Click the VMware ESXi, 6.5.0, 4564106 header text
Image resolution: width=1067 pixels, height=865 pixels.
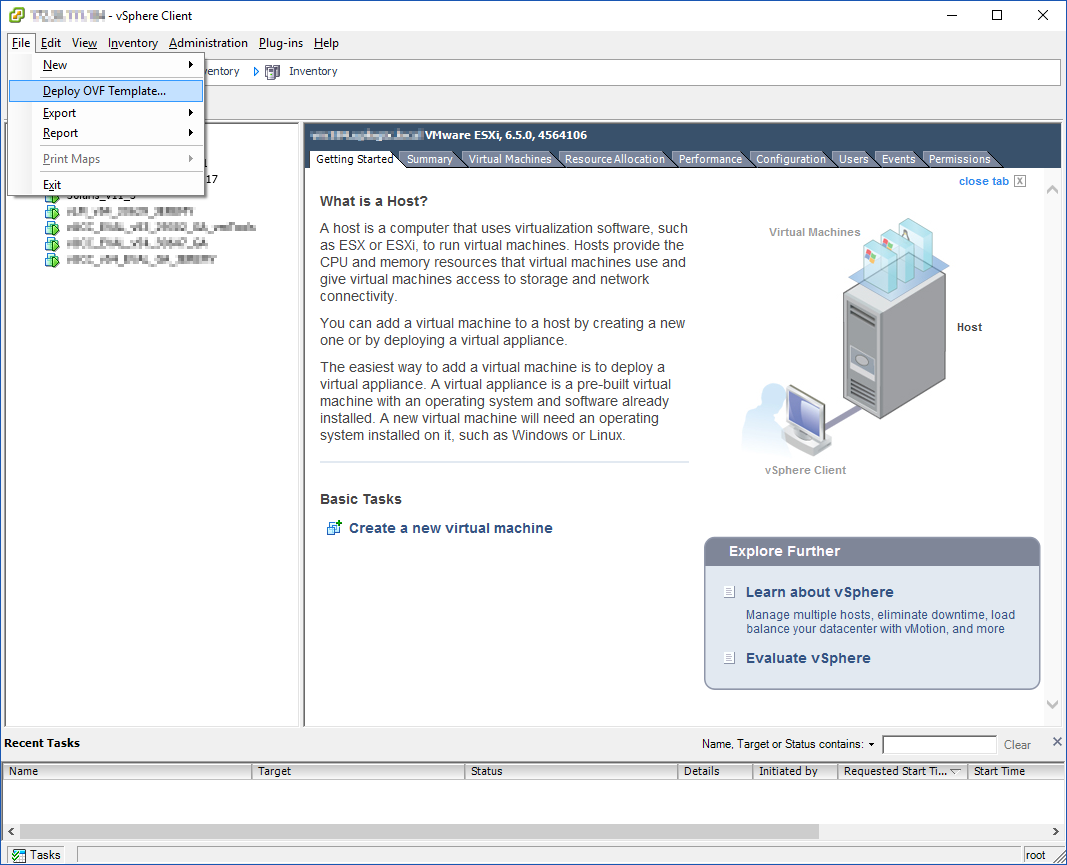click(506, 135)
